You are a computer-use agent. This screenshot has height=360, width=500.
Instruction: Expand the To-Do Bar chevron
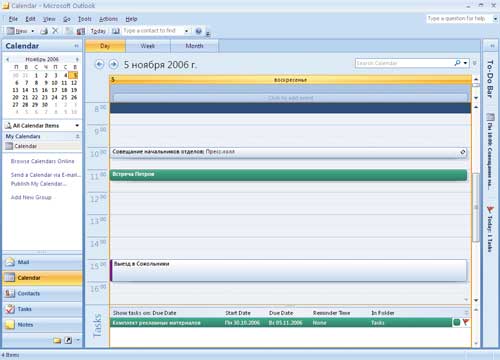(492, 46)
